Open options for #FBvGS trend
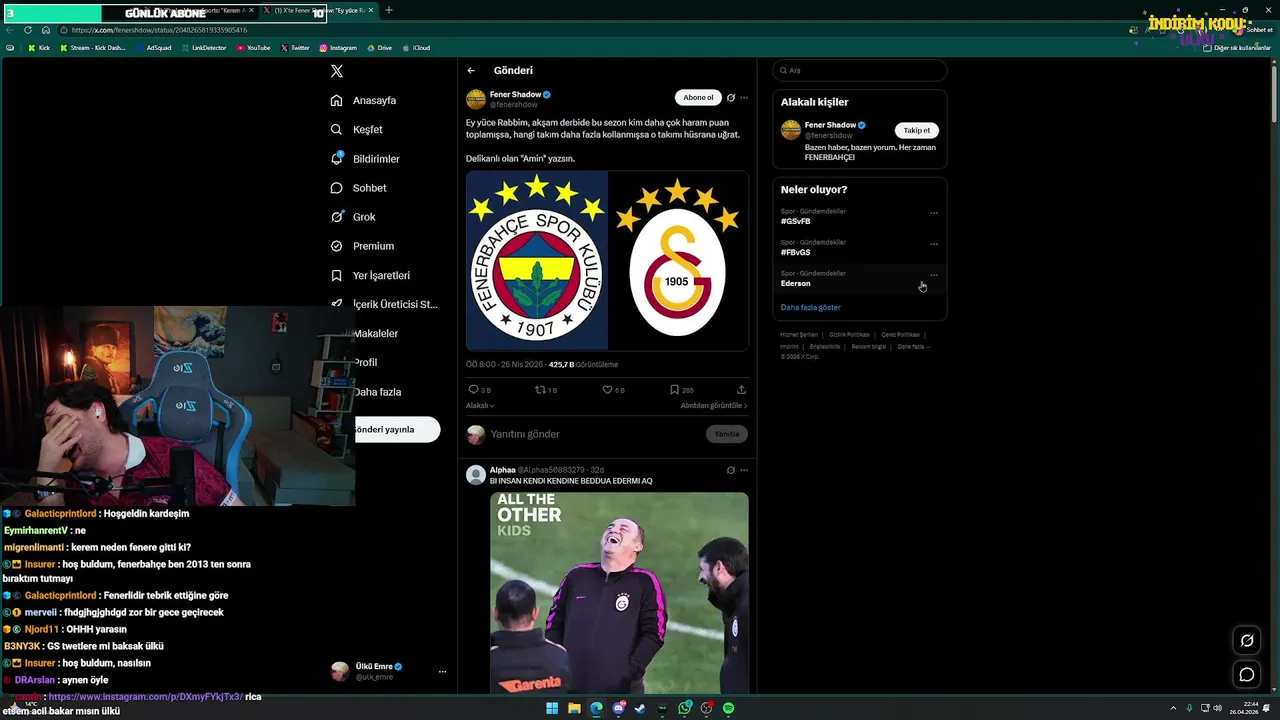The height and width of the screenshot is (720, 1280). tap(934, 244)
